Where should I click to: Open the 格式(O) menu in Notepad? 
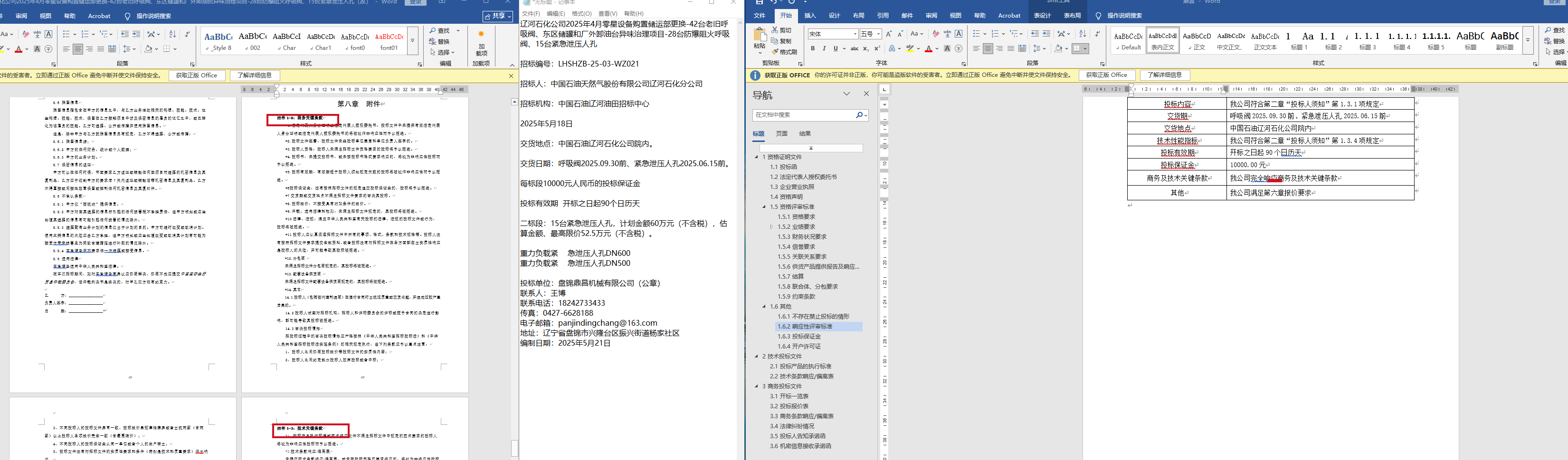[581, 13]
